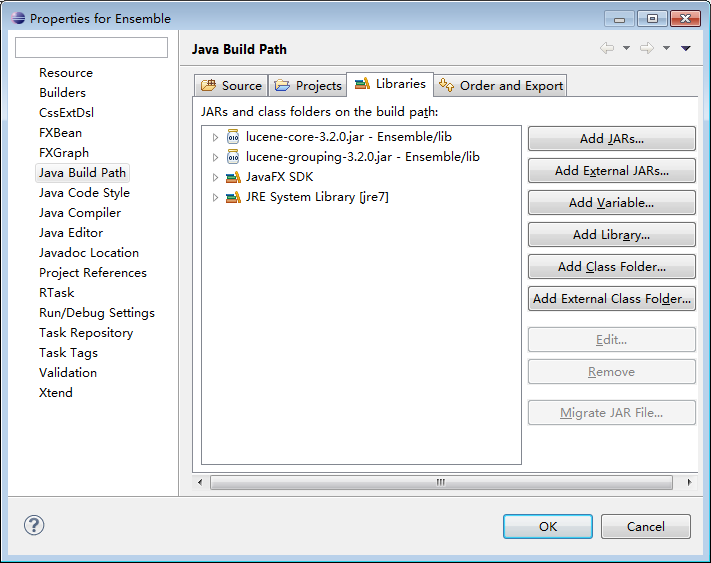Click the forward navigation arrow icon
The width and height of the screenshot is (711, 563).
tap(647, 48)
